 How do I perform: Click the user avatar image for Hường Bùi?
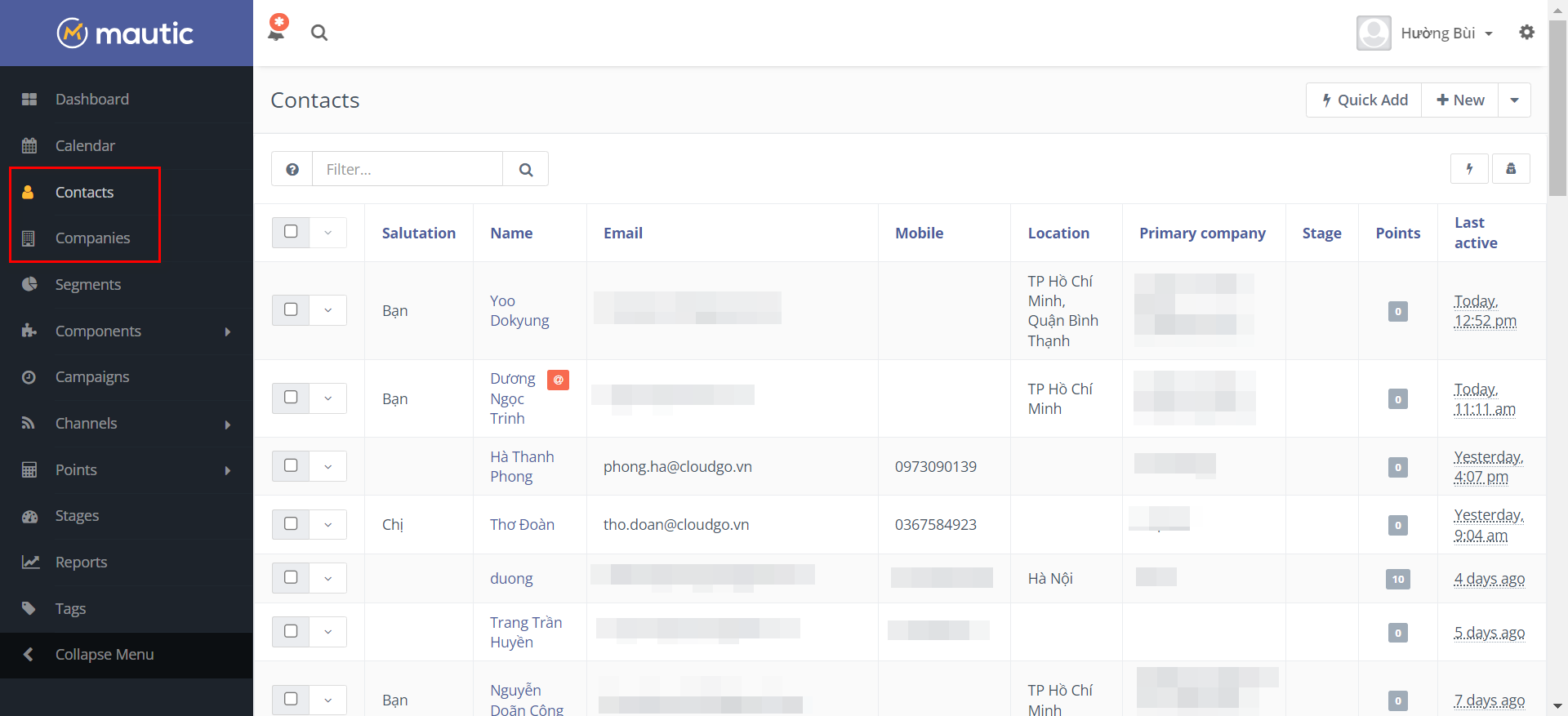tap(1374, 33)
